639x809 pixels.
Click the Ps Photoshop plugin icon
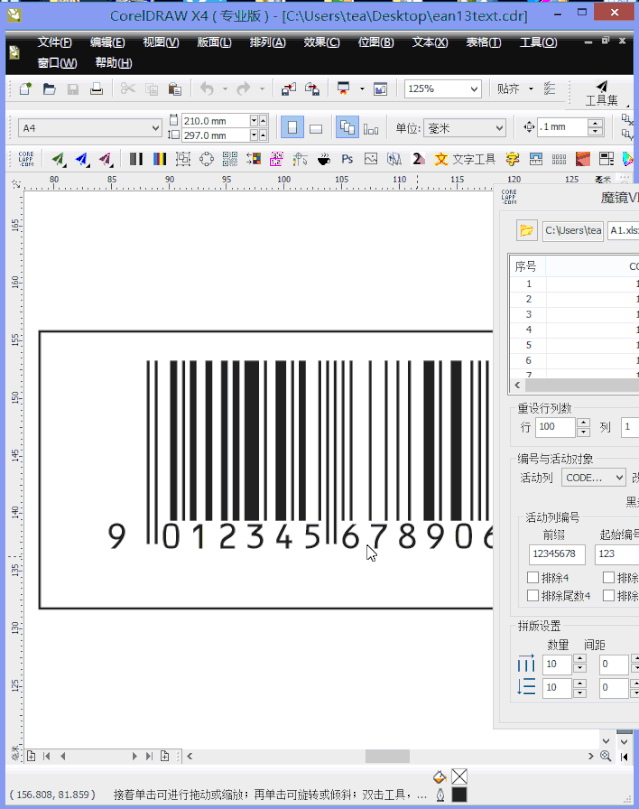tap(347, 159)
